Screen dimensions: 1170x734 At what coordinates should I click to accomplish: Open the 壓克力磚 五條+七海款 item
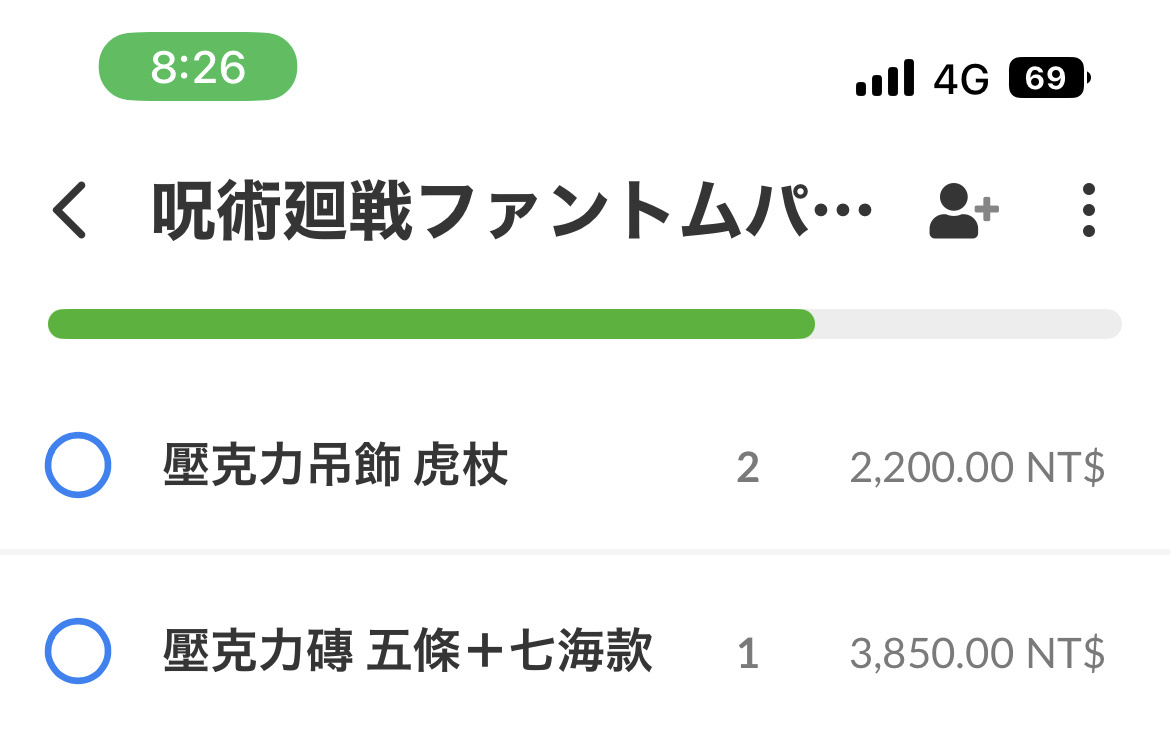pos(585,650)
